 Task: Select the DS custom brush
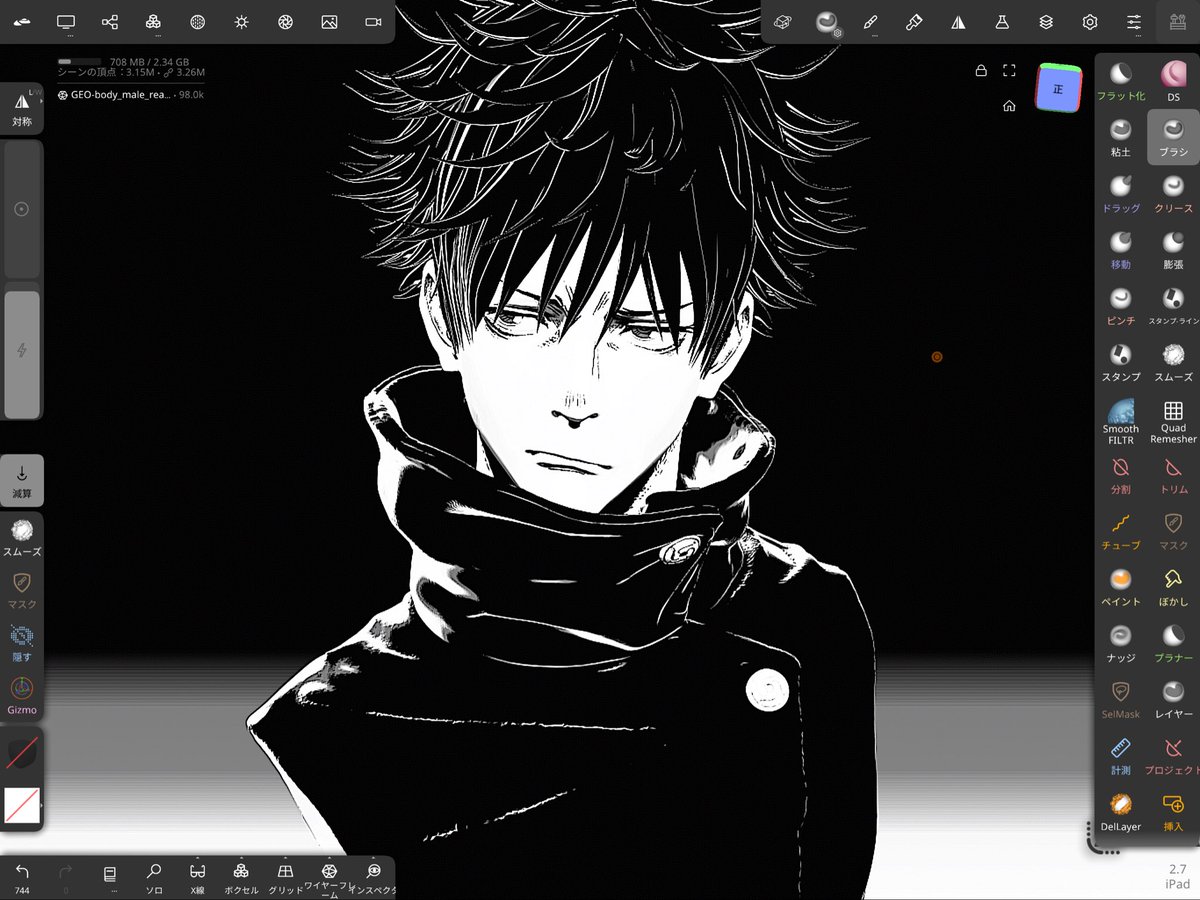[x=1173, y=80]
